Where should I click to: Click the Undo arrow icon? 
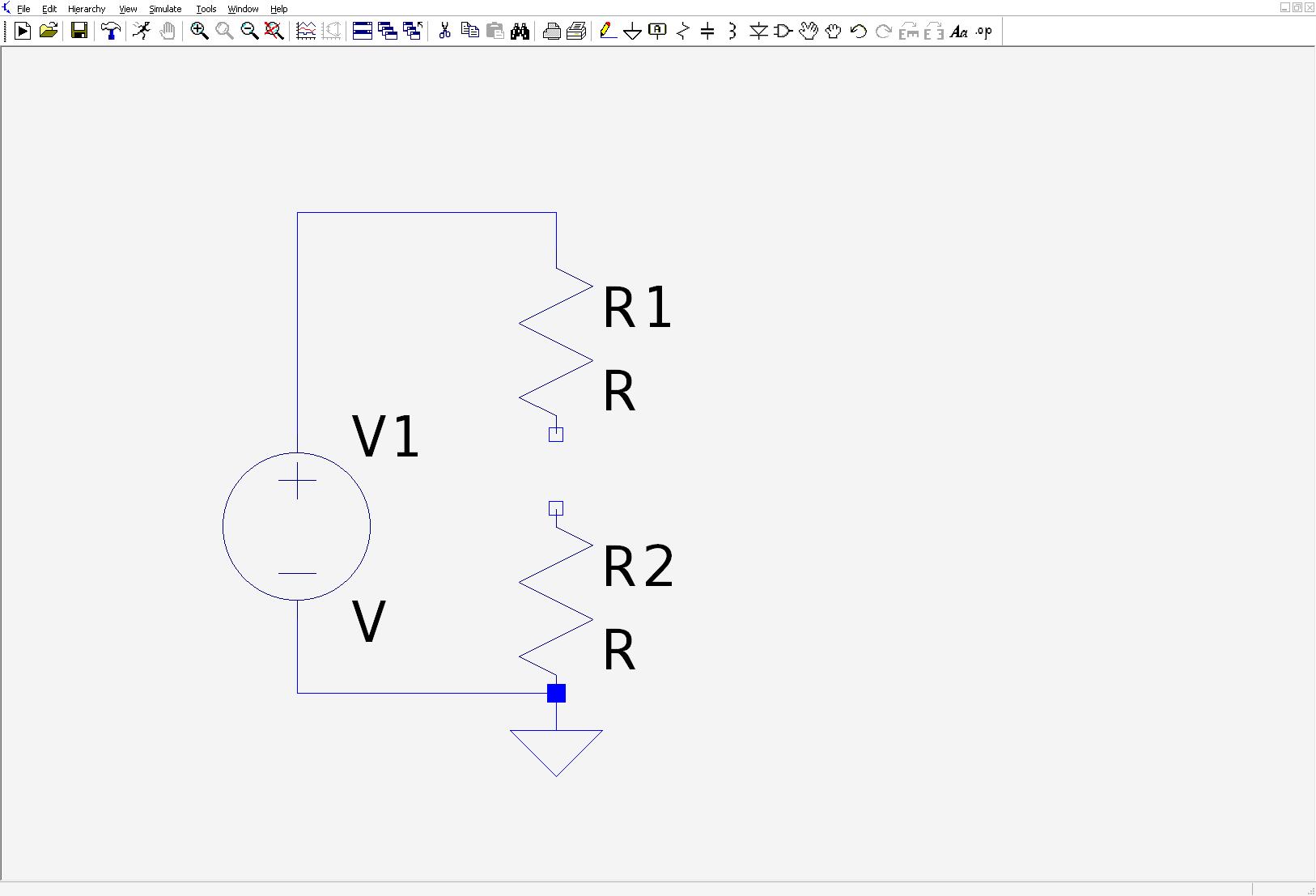(x=858, y=32)
